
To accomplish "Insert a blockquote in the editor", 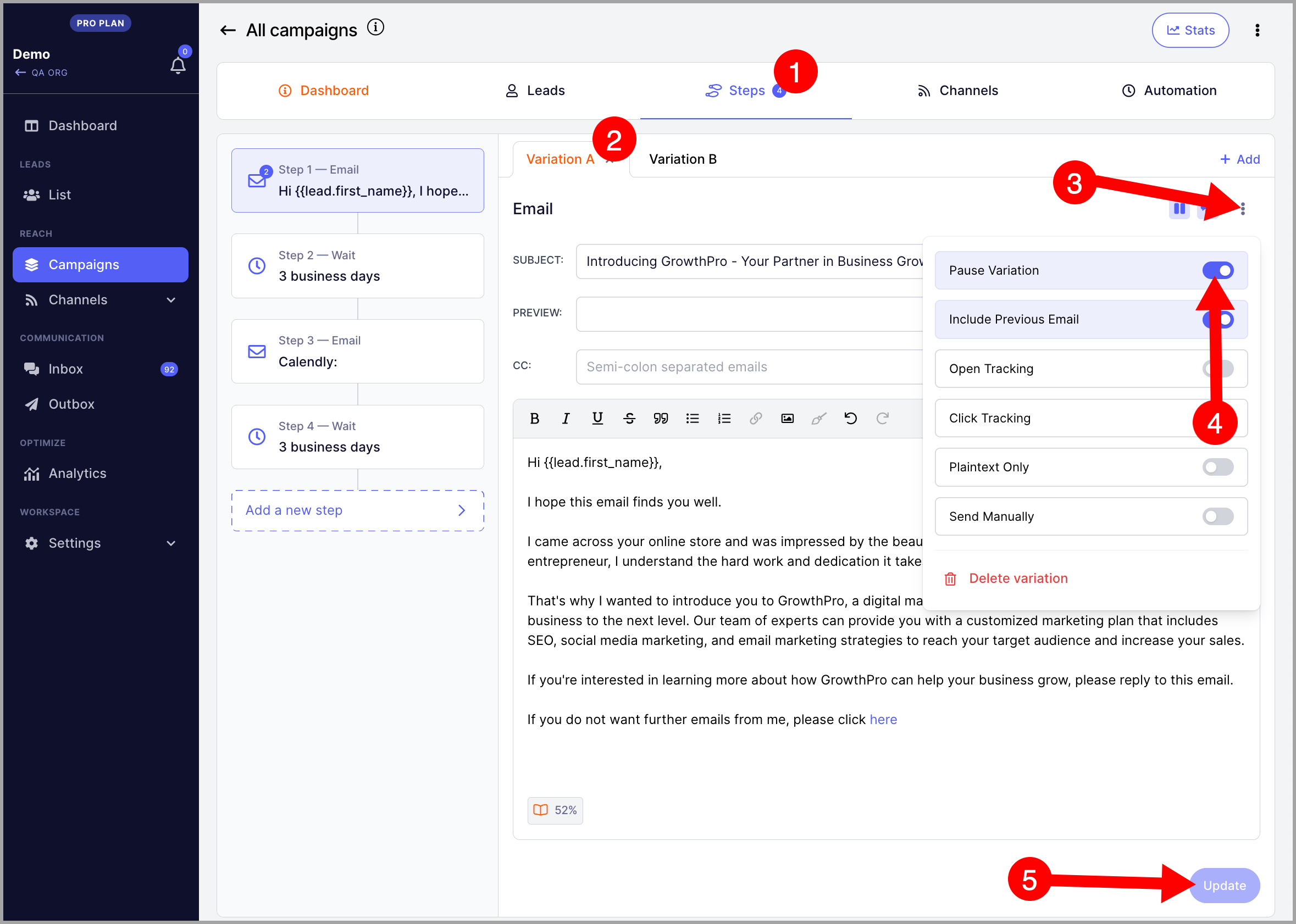I will [661, 419].
